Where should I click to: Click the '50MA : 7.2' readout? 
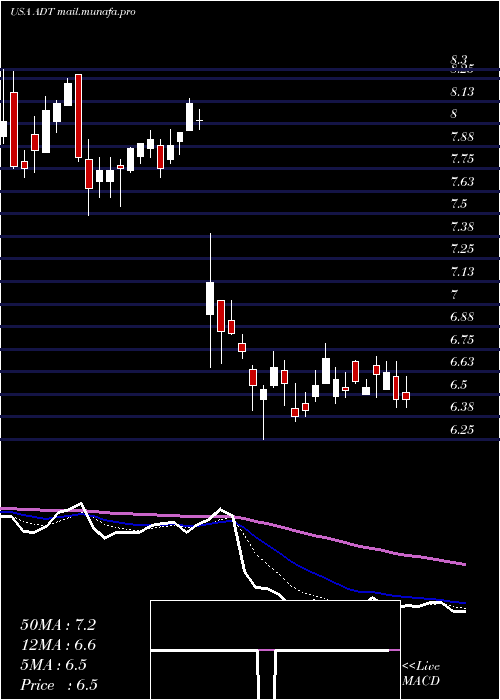[x=58, y=625]
